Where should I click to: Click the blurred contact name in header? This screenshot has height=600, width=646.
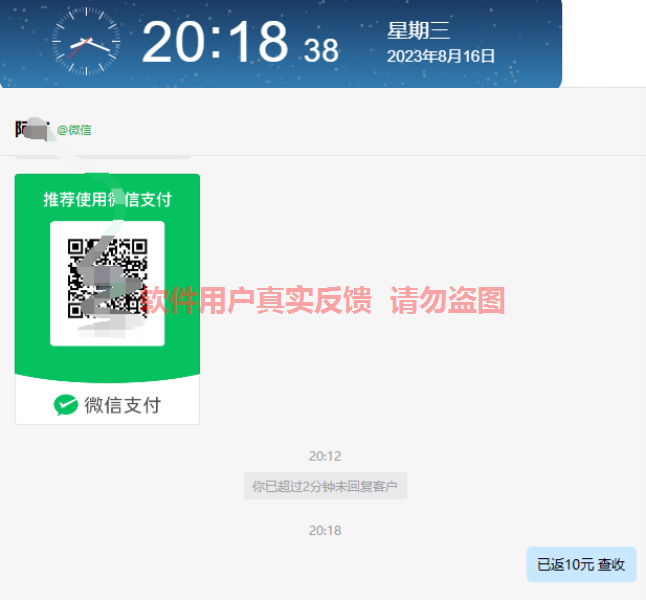point(32,129)
